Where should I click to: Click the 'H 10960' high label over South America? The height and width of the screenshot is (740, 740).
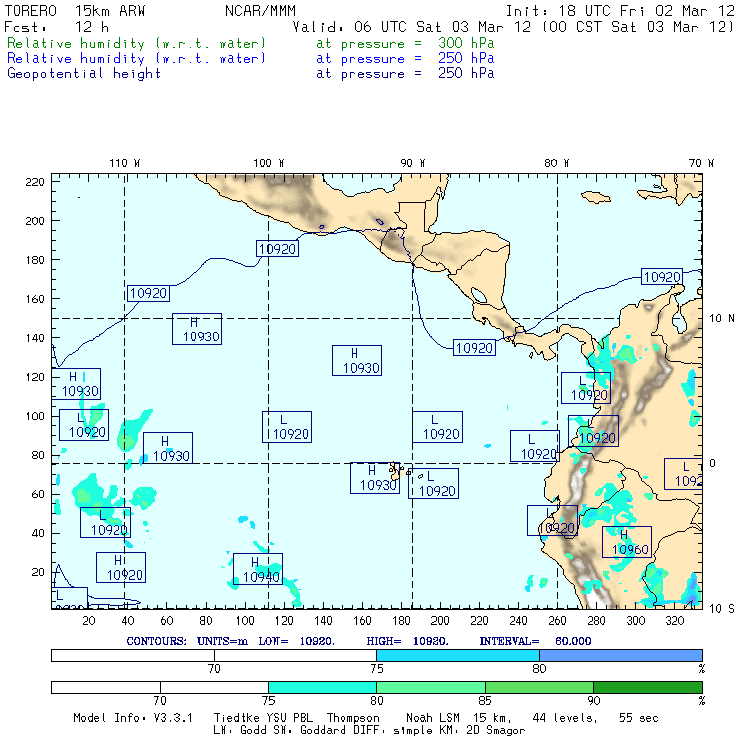[x=627, y=542]
